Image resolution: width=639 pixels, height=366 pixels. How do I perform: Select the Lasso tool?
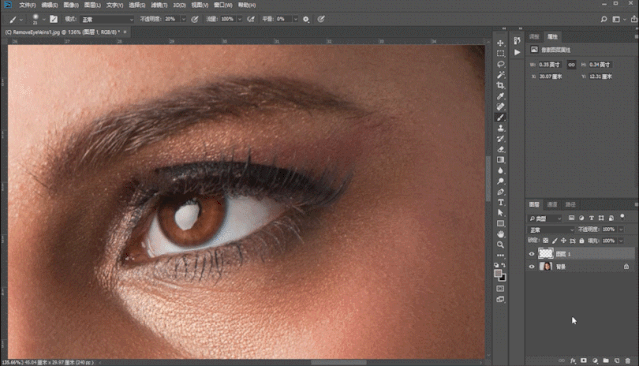500,64
